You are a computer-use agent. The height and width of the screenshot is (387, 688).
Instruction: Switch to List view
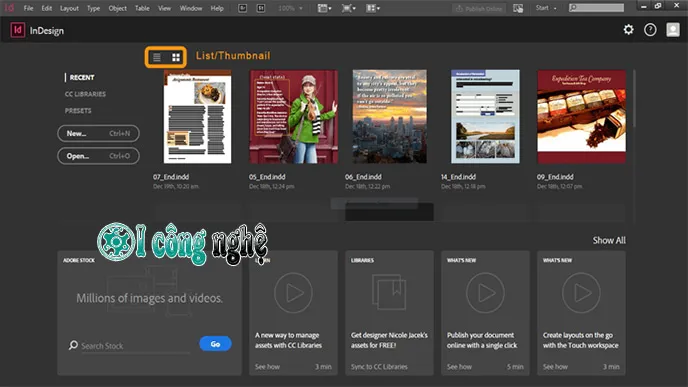(157, 57)
